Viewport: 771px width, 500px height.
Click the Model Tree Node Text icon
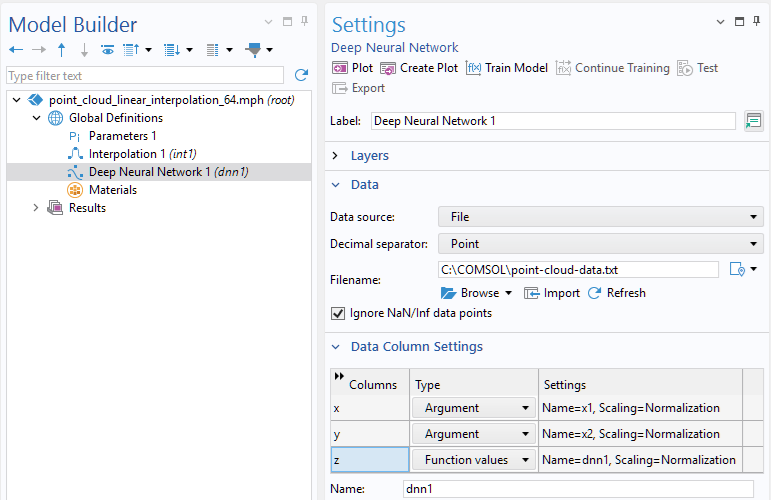[212, 50]
